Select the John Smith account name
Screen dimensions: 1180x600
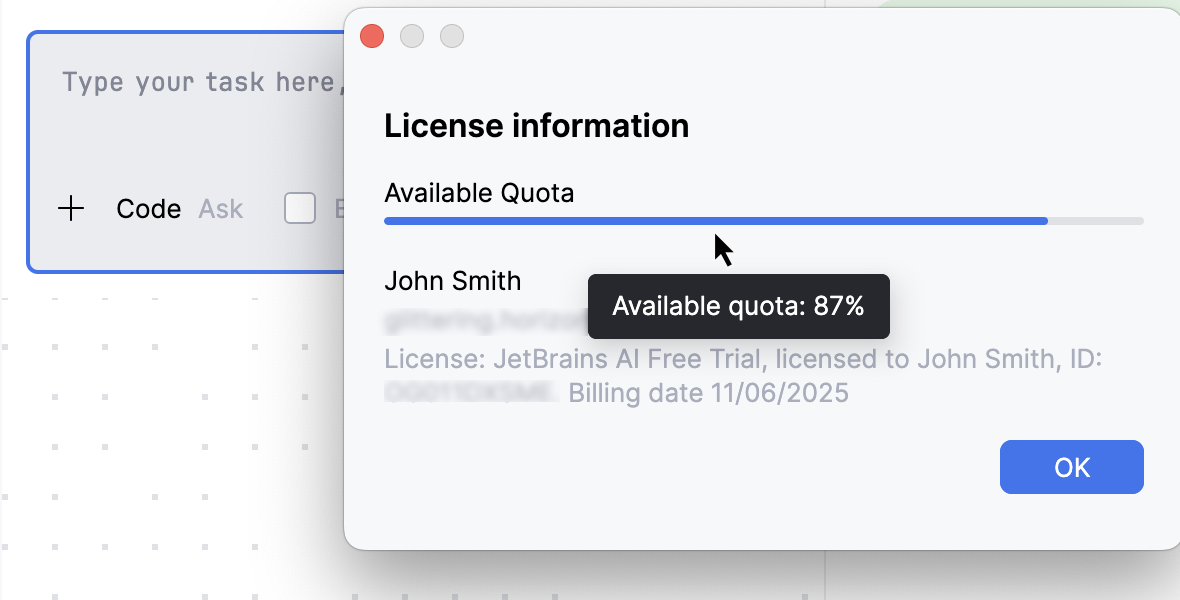point(452,281)
